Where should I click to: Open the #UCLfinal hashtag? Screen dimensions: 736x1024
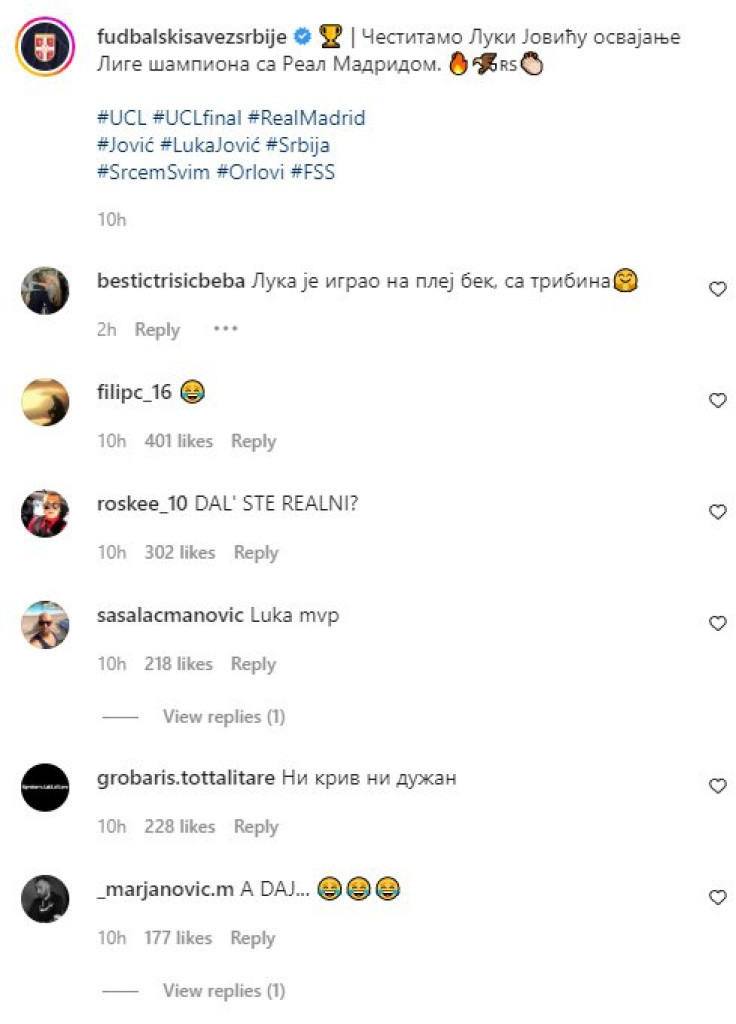tap(199, 118)
